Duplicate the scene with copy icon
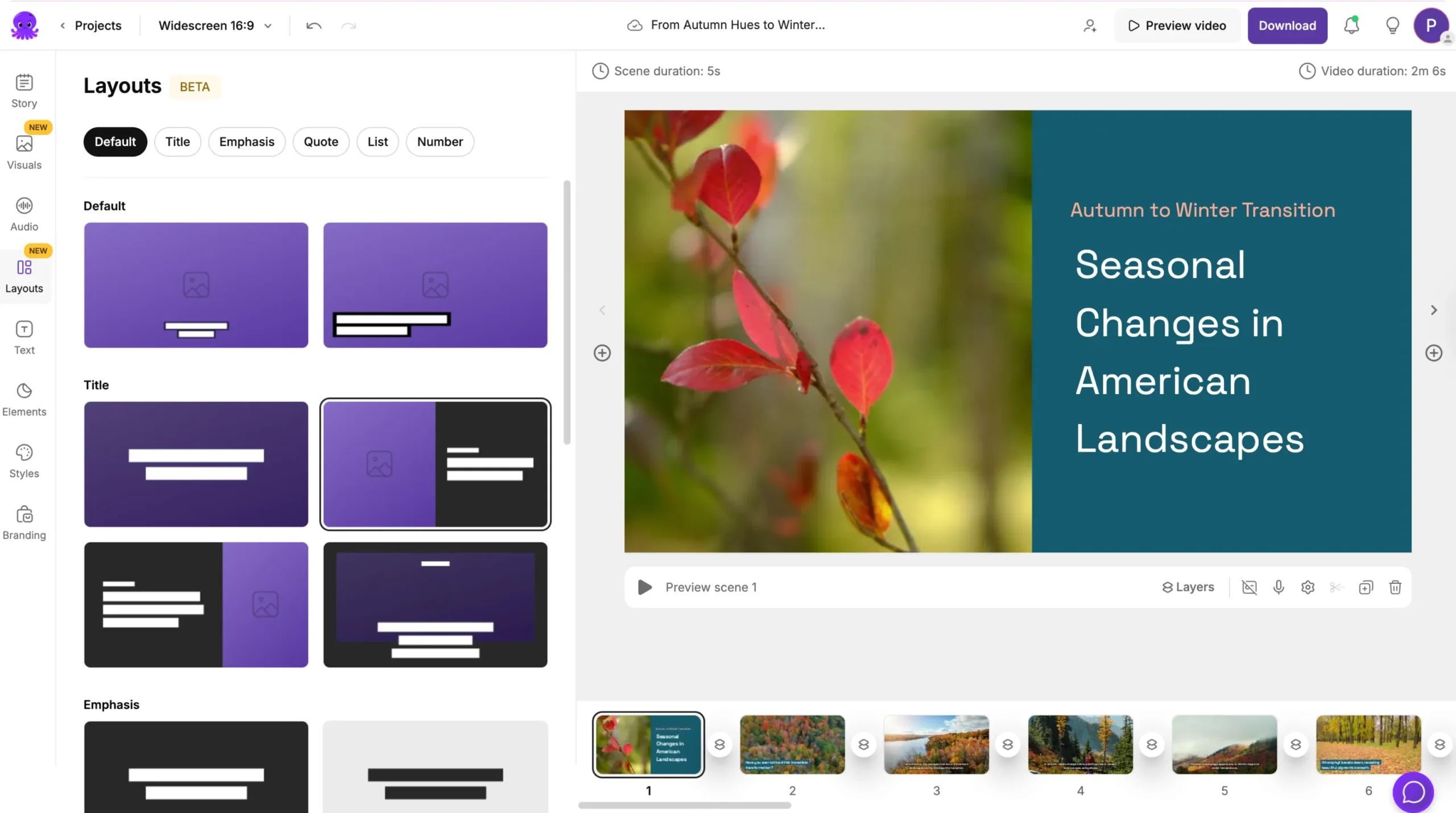This screenshot has width=1456, height=813. coord(1366,587)
